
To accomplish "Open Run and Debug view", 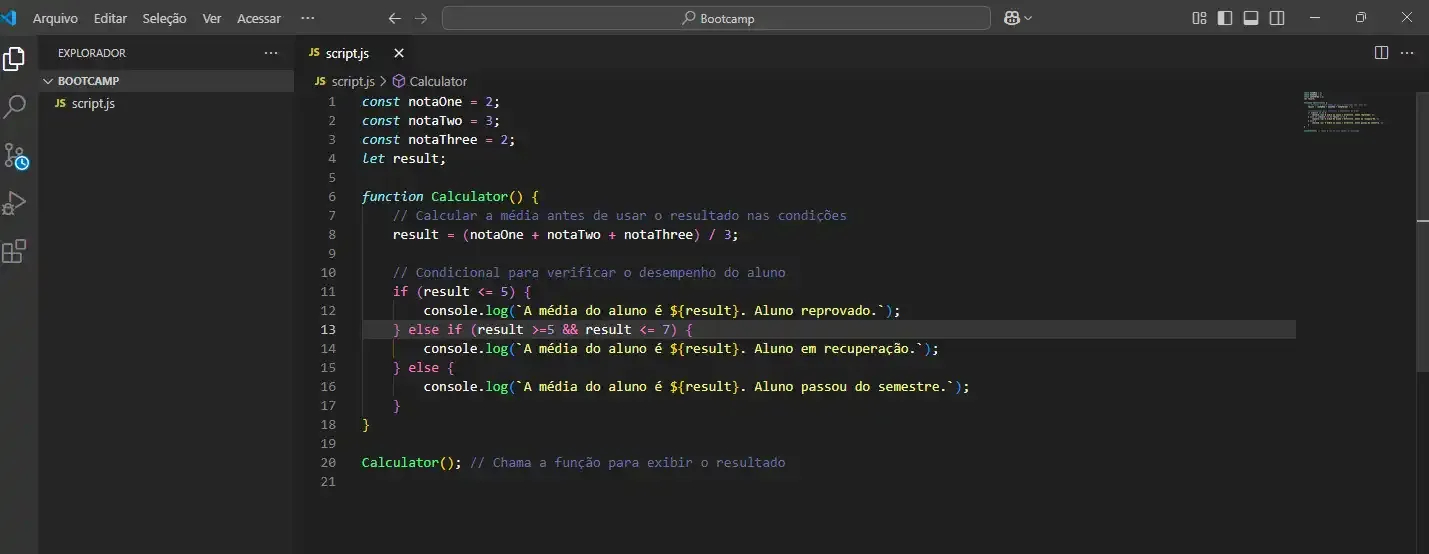I will [14, 203].
